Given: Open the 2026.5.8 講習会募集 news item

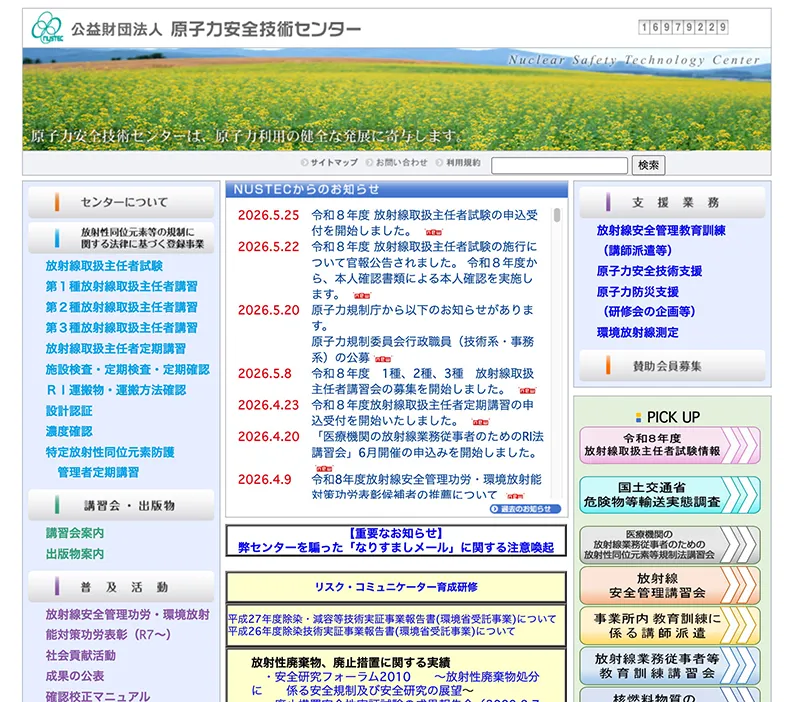Looking at the screenshot, I should (423, 381).
